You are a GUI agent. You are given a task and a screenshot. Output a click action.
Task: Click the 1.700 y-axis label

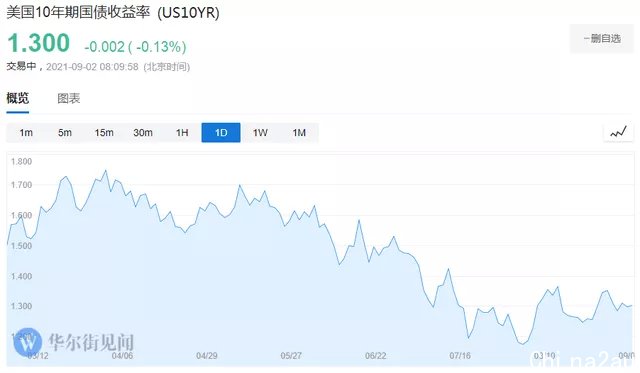point(21,185)
